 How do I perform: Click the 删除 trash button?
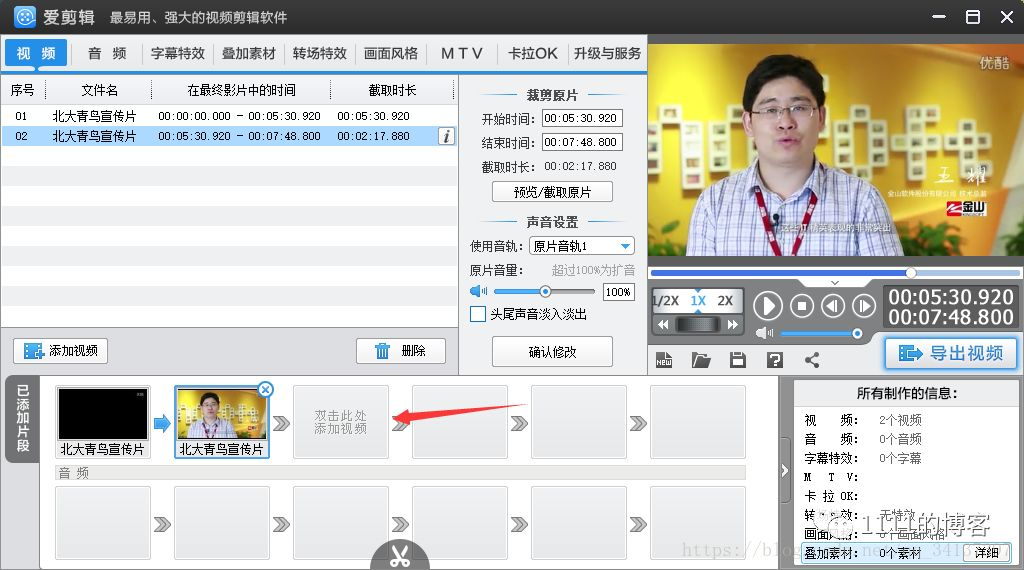click(x=401, y=351)
